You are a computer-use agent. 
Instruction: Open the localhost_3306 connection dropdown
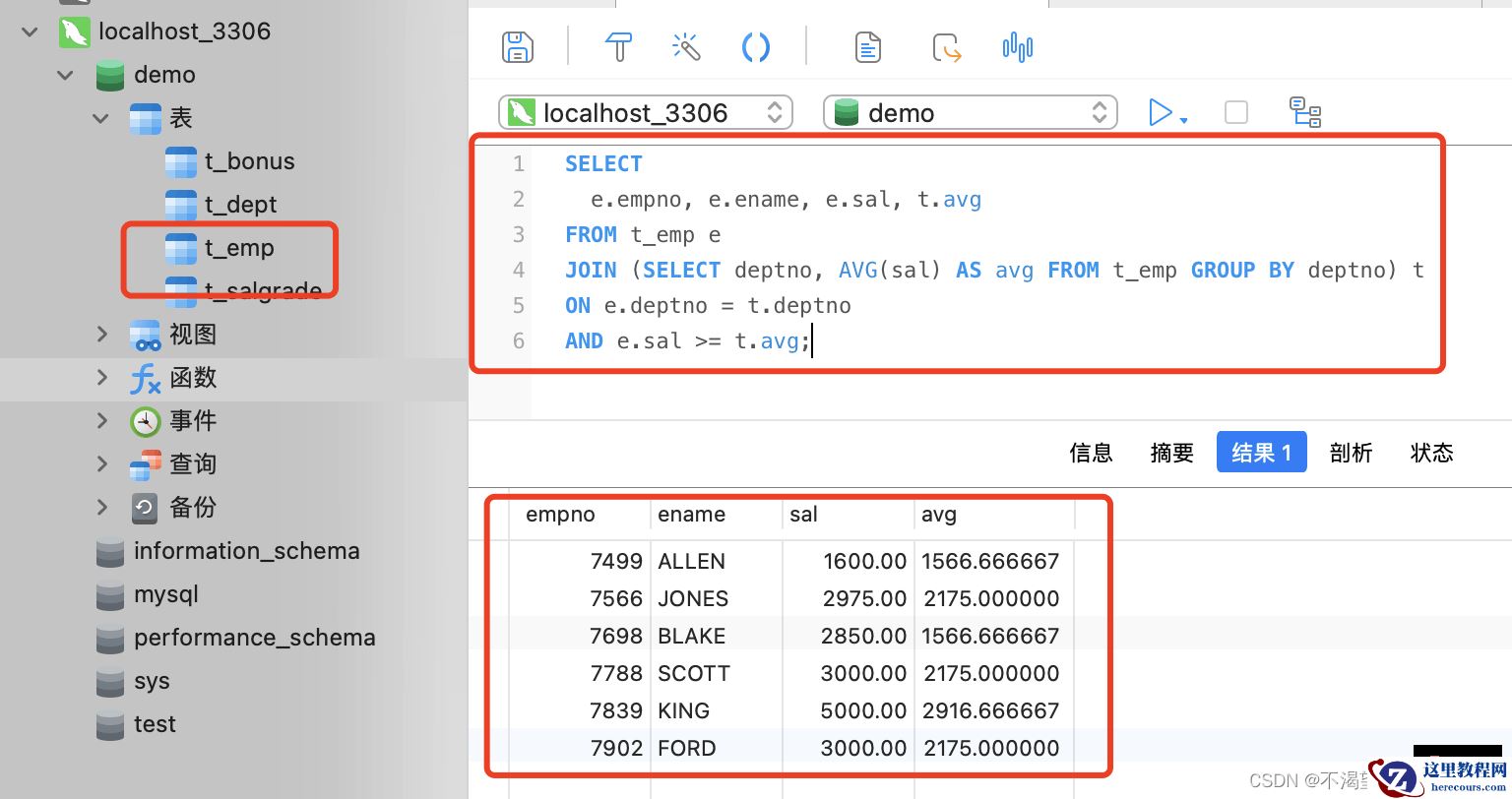pos(646,113)
